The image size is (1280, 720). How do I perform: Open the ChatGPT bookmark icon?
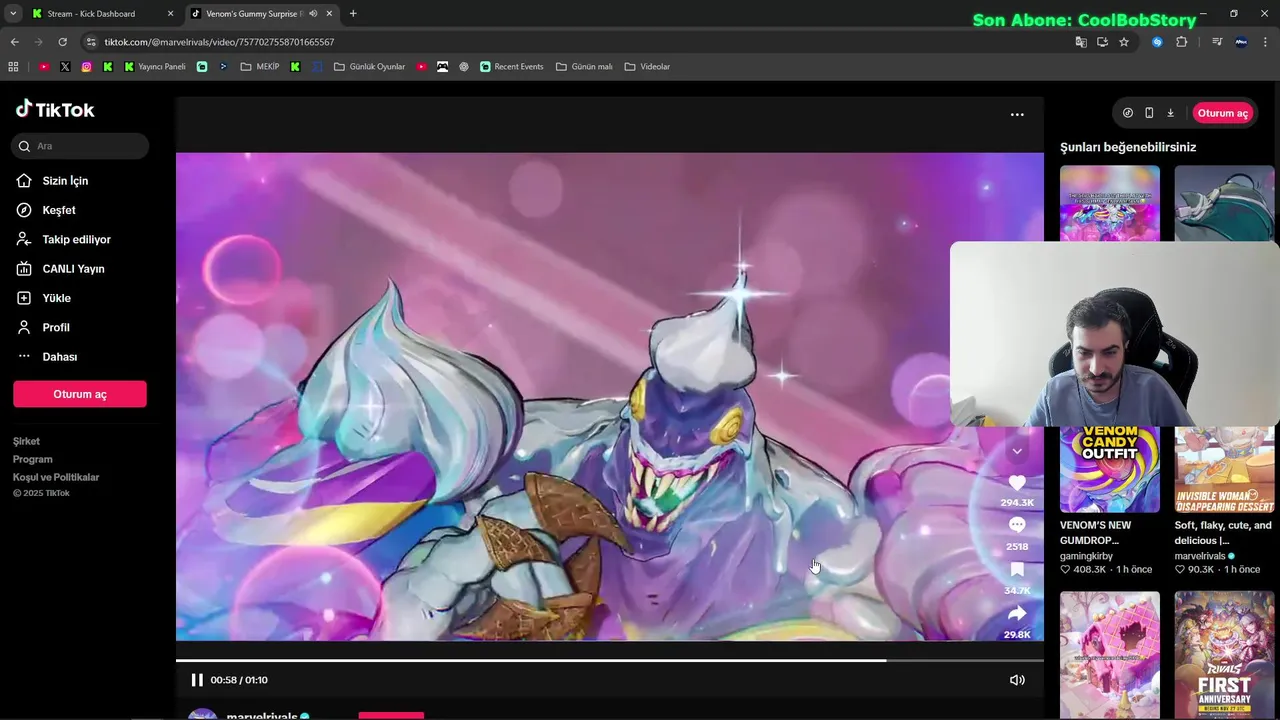pyautogui.click(x=464, y=67)
